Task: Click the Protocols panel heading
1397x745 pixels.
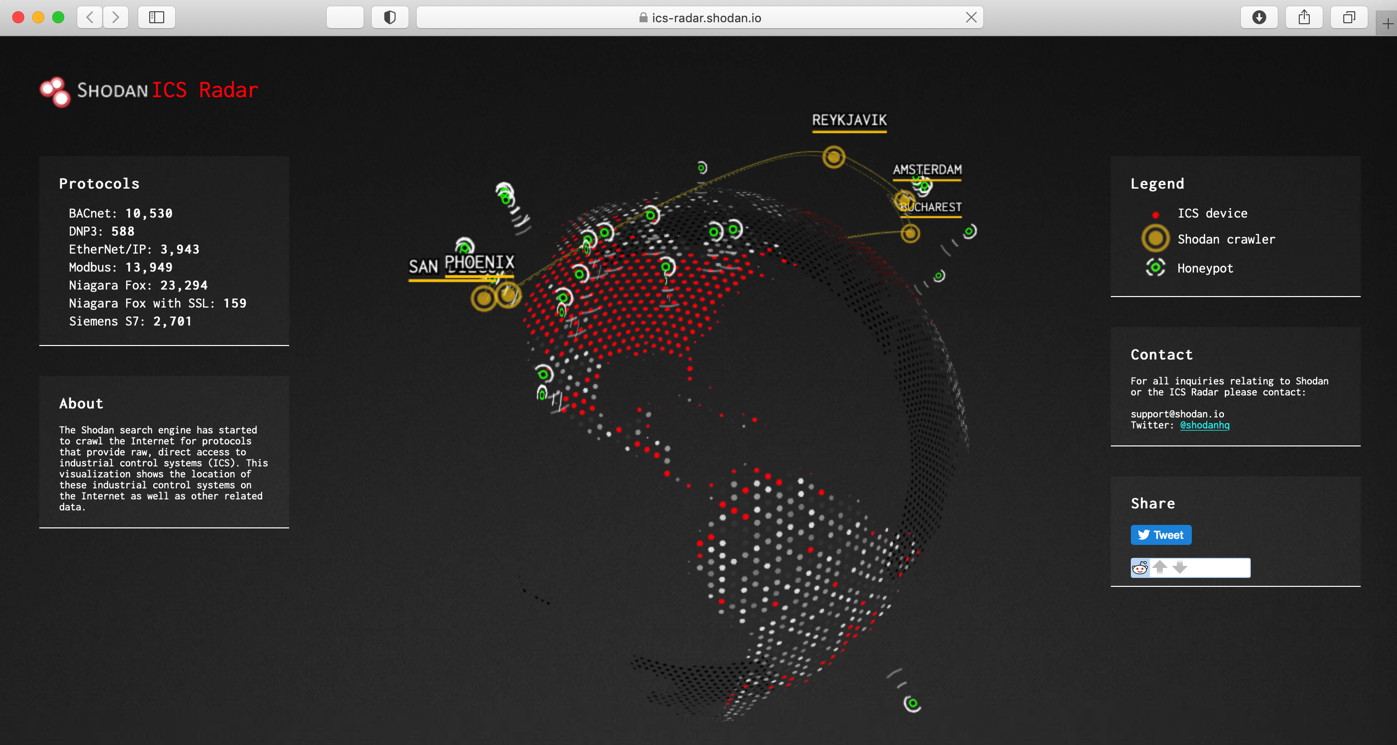Action: point(99,184)
